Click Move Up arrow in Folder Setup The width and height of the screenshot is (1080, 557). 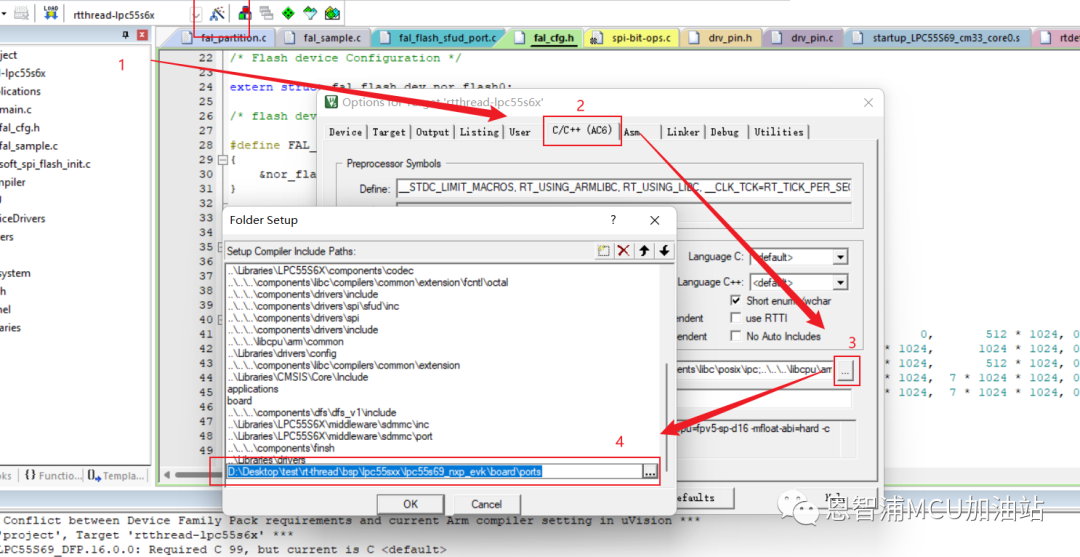[644, 251]
